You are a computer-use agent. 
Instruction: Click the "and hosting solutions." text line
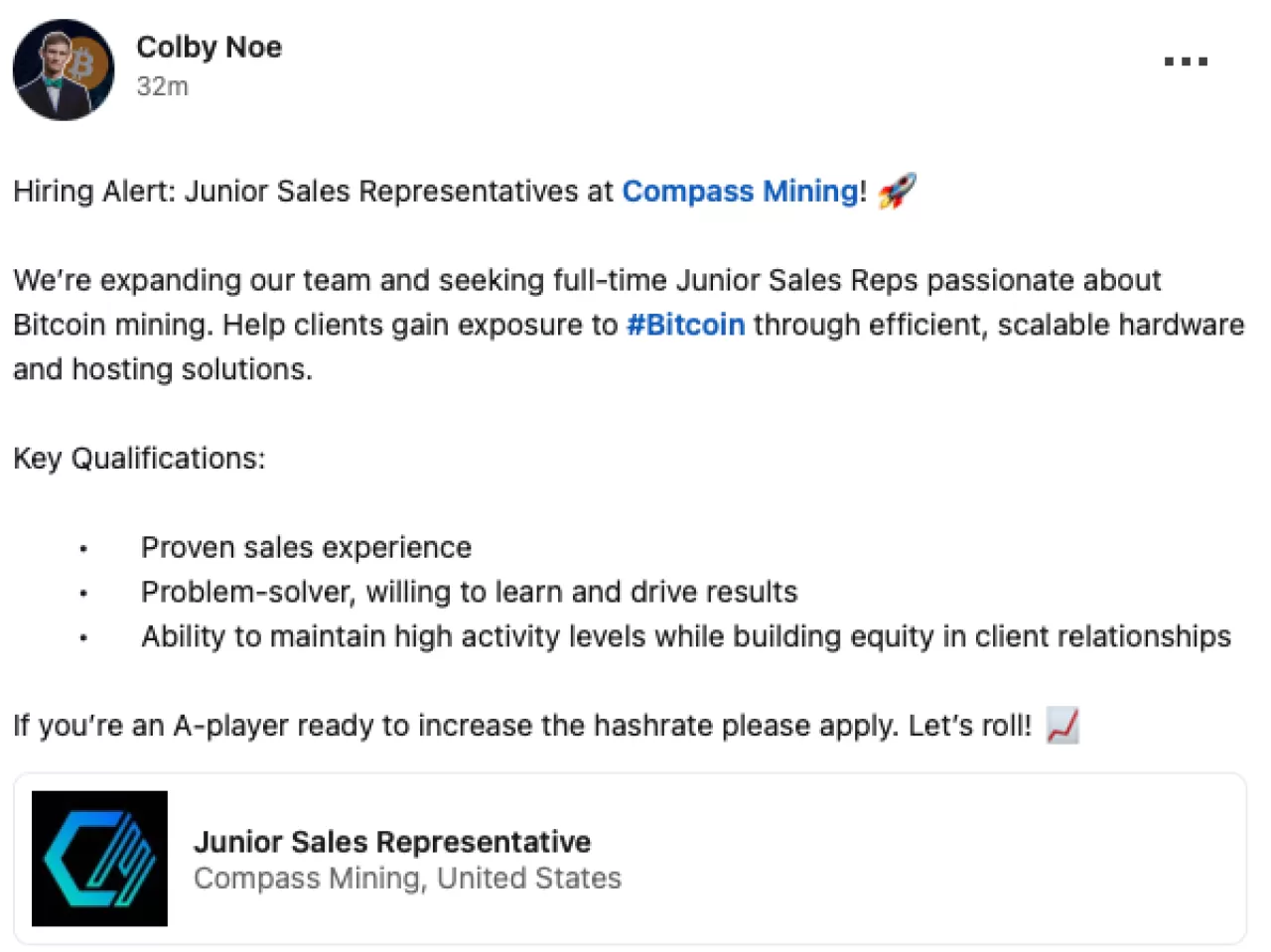[x=163, y=369]
